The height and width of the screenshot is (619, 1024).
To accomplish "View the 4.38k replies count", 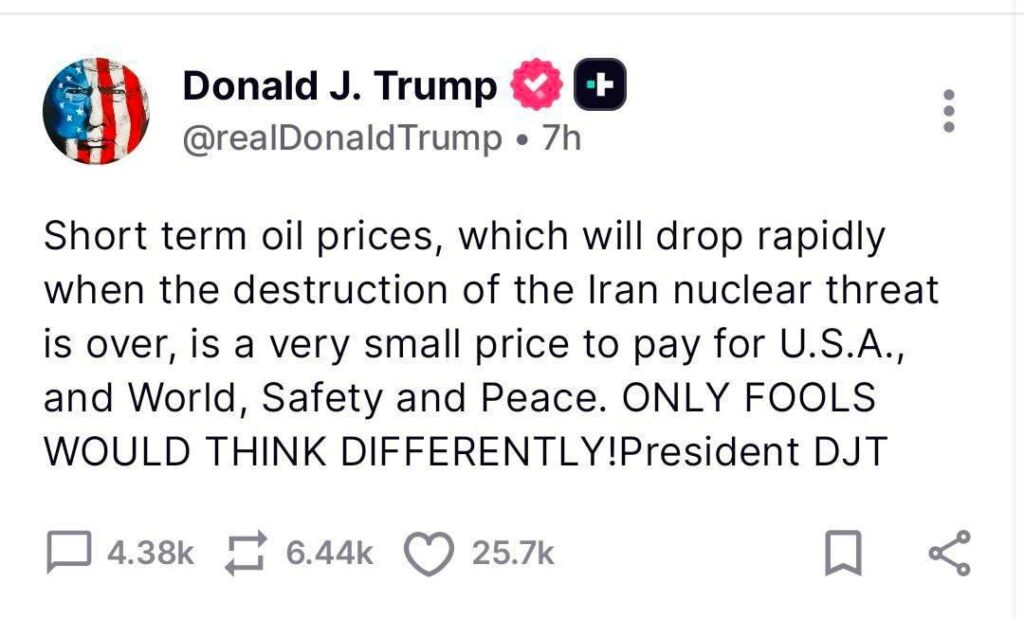I will click(148, 553).
